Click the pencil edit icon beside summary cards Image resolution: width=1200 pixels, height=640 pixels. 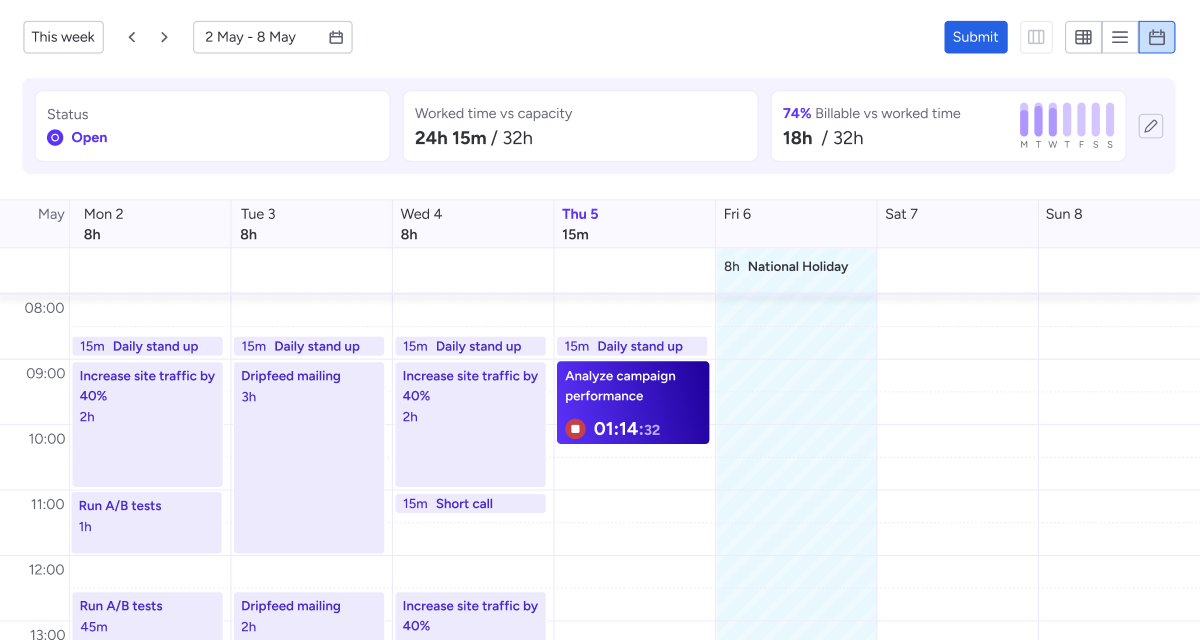tap(1151, 126)
